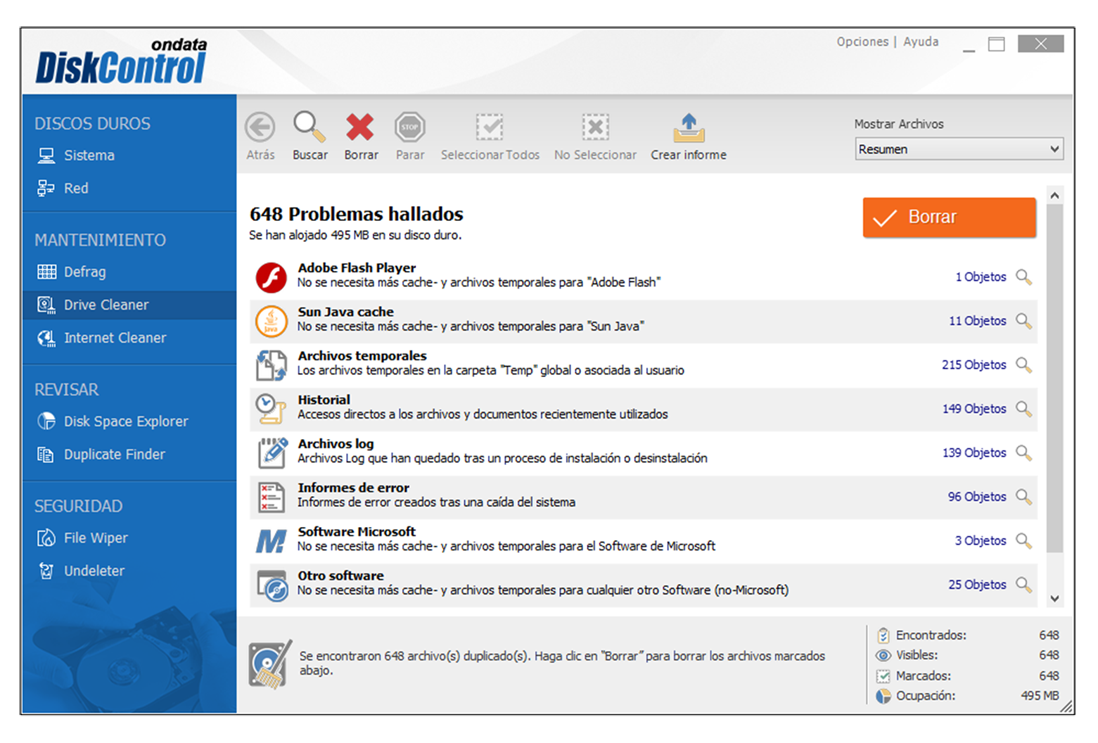Click the red X Borrar toolbar icon
Image resolution: width=1098 pixels, height=743 pixels.
(360, 127)
